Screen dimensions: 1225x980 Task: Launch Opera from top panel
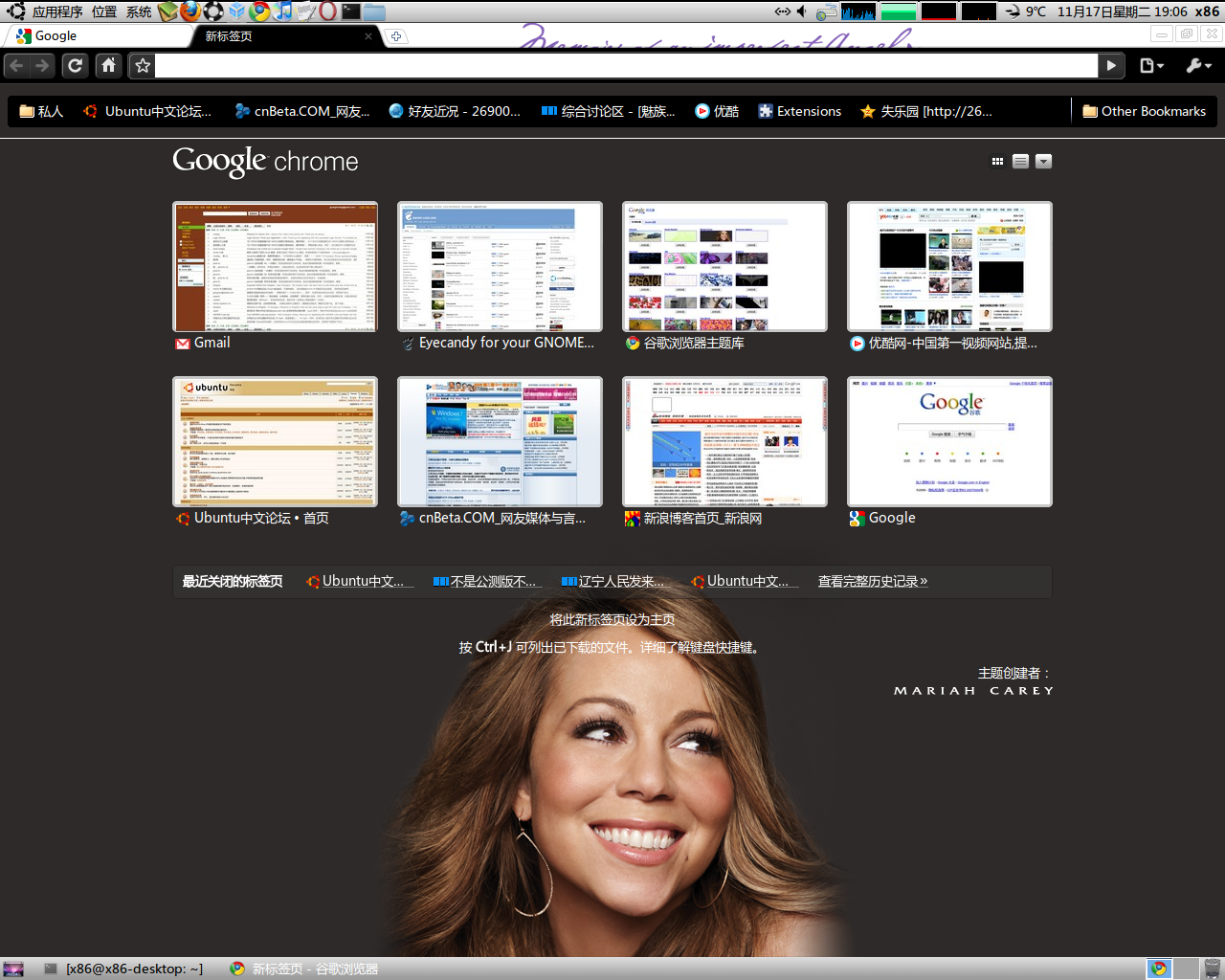(328, 11)
